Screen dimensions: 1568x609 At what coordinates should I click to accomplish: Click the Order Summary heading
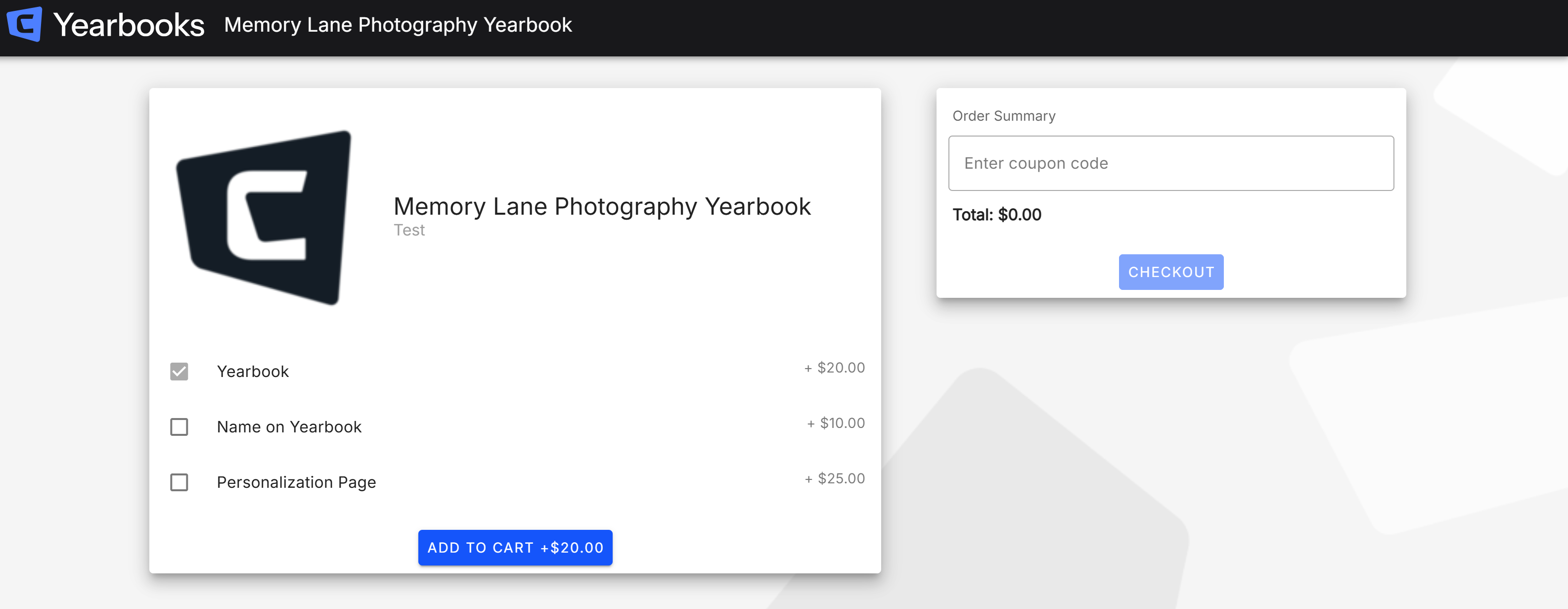(x=1004, y=116)
